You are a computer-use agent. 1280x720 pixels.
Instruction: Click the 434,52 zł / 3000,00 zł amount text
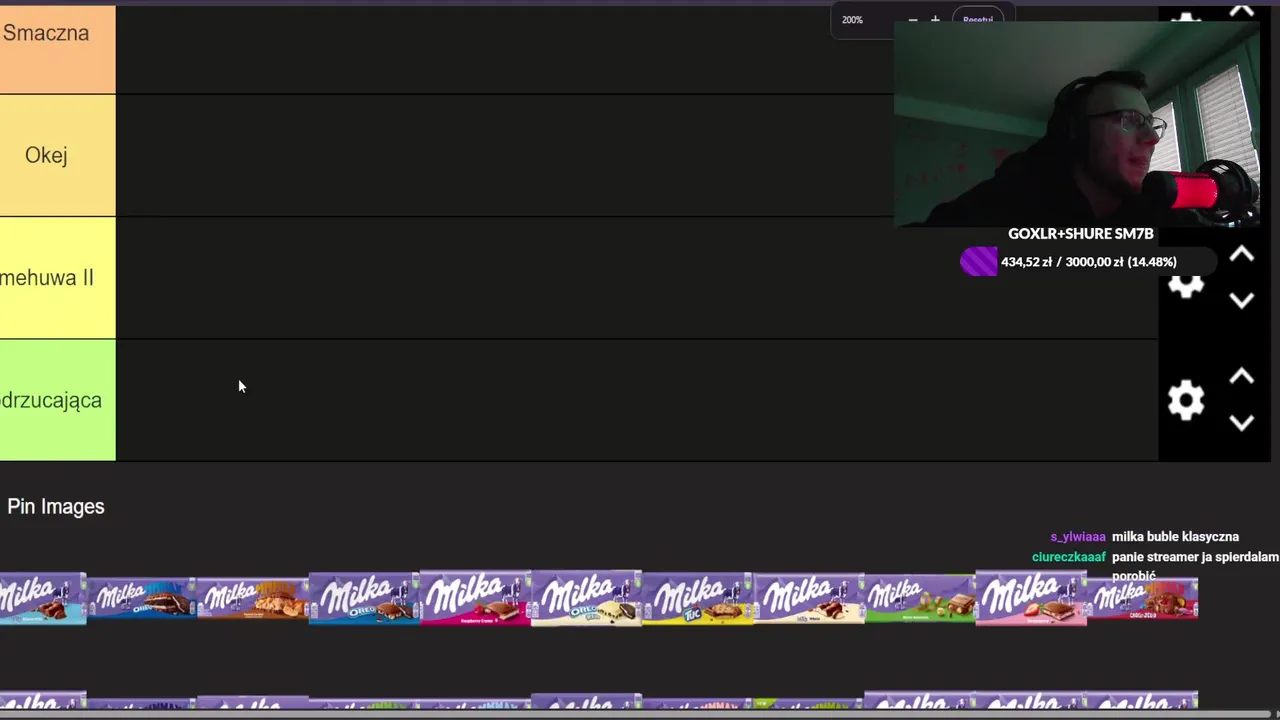(x=1088, y=262)
